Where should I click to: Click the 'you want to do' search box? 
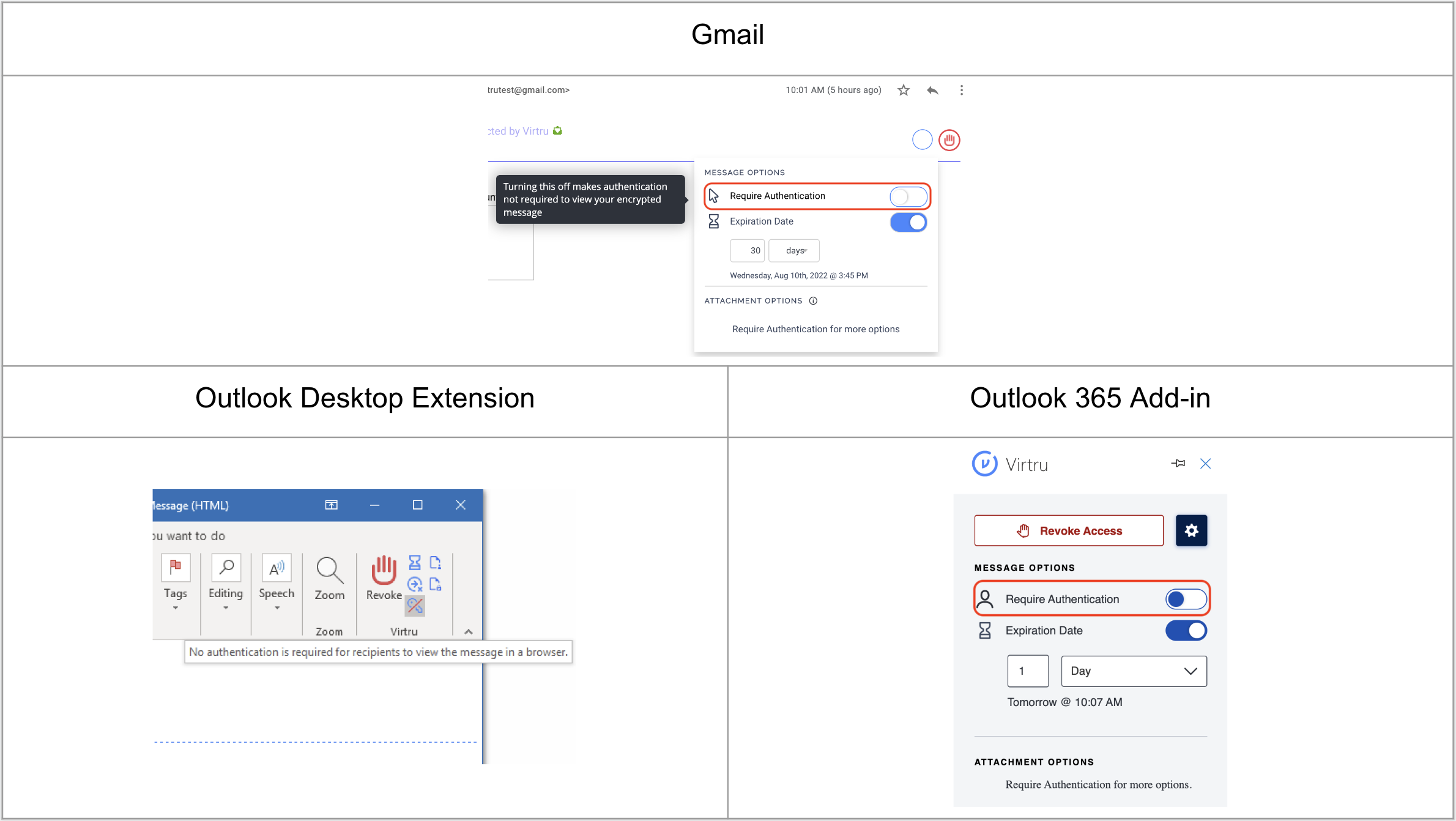click(x=188, y=536)
